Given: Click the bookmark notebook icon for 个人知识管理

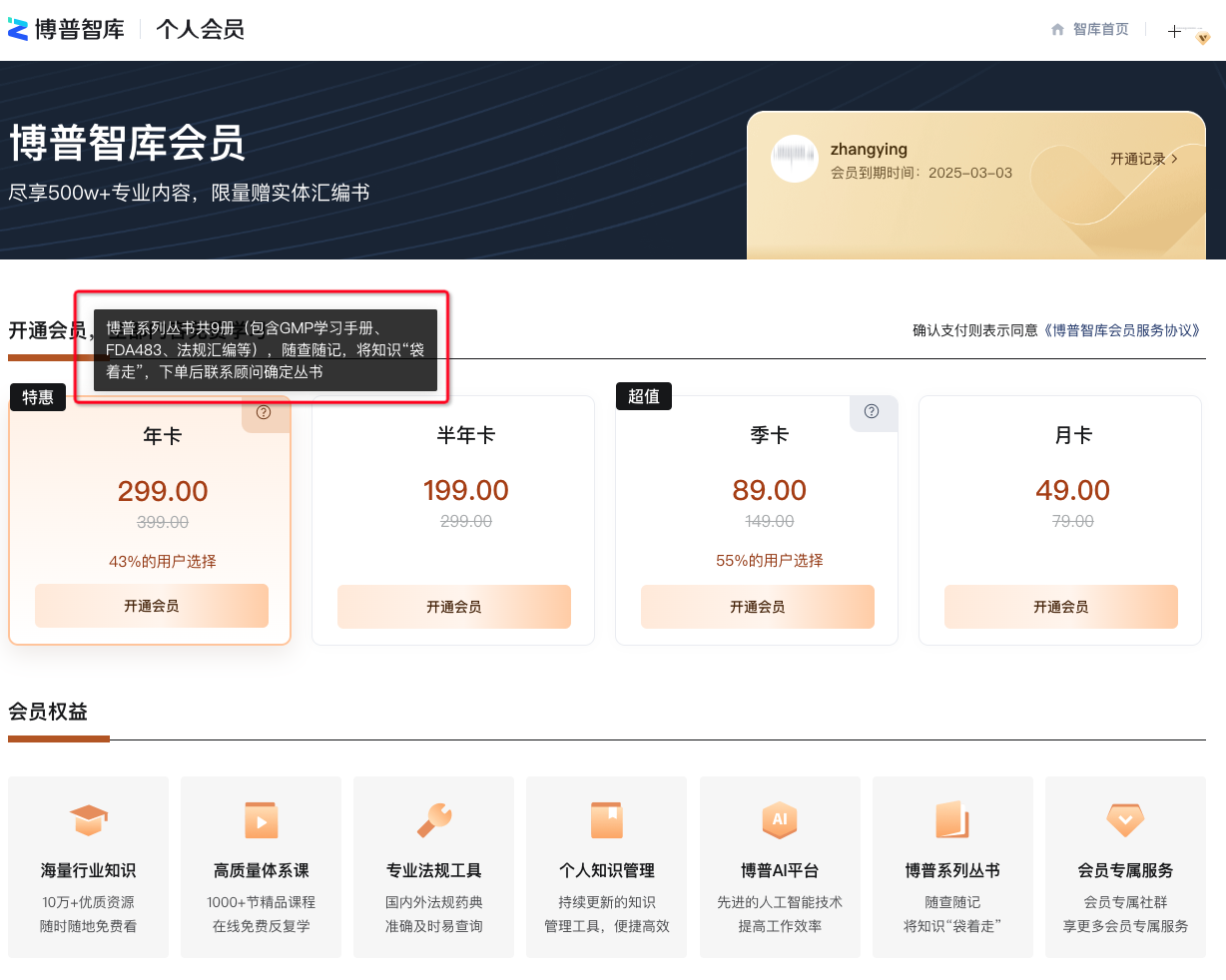Looking at the screenshot, I should 607,820.
